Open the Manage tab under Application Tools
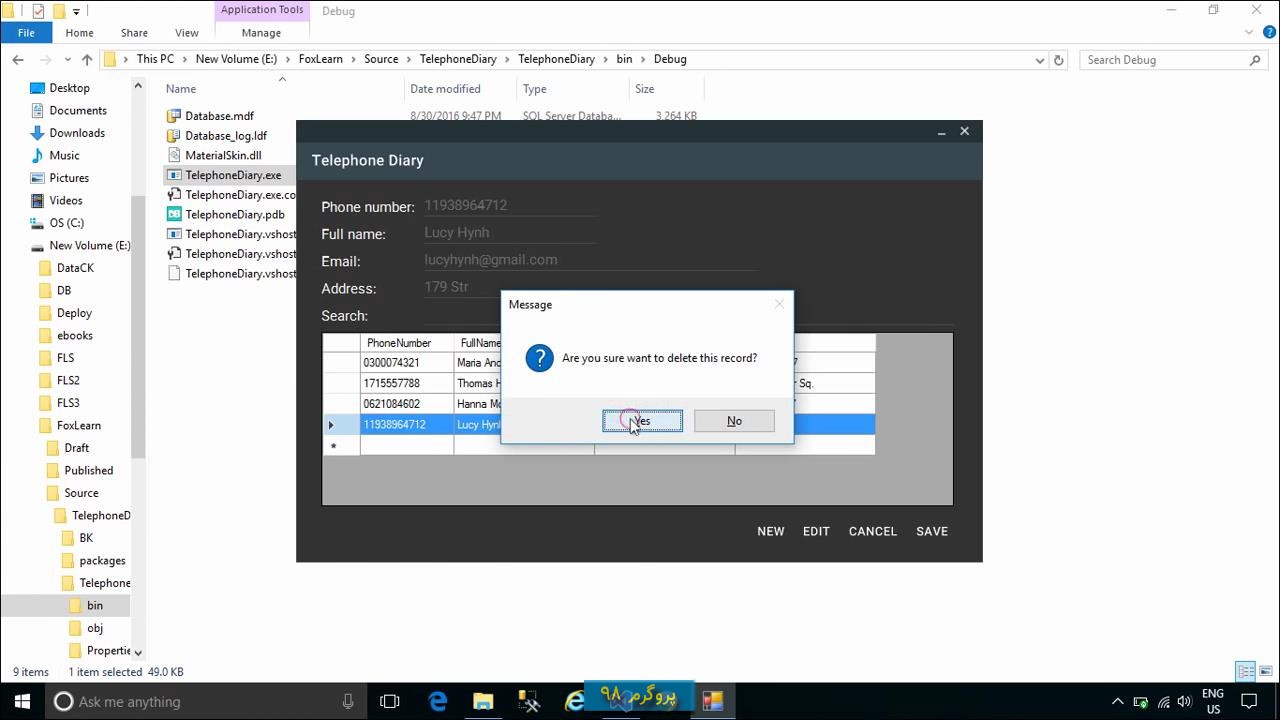1280x720 pixels. 260,32
